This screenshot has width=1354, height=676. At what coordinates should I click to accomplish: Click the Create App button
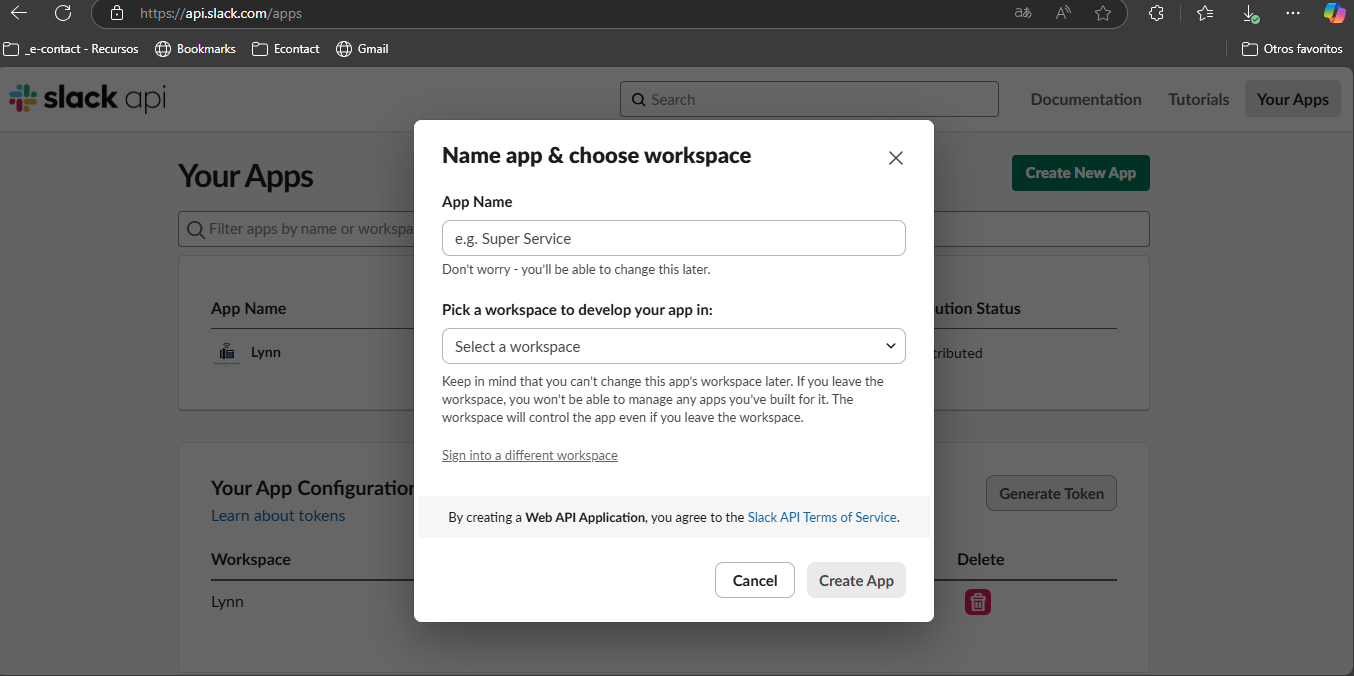856,580
